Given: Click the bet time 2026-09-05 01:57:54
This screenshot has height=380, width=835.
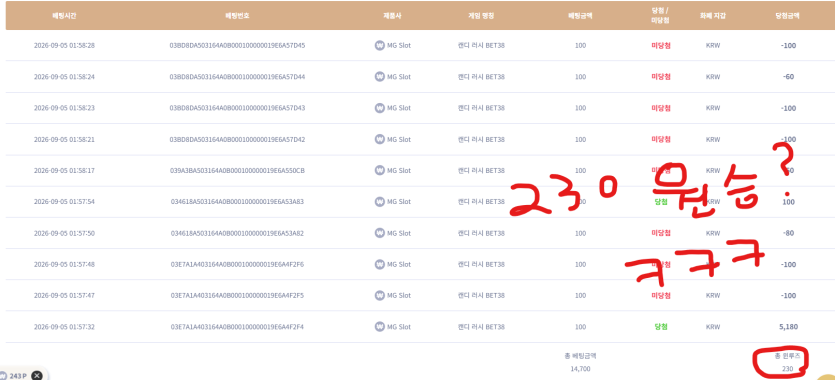Looking at the screenshot, I should (x=64, y=202).
